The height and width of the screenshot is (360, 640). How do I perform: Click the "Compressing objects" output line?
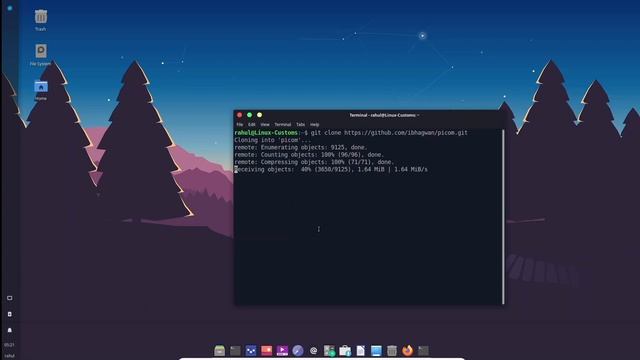tap(314, 162)
